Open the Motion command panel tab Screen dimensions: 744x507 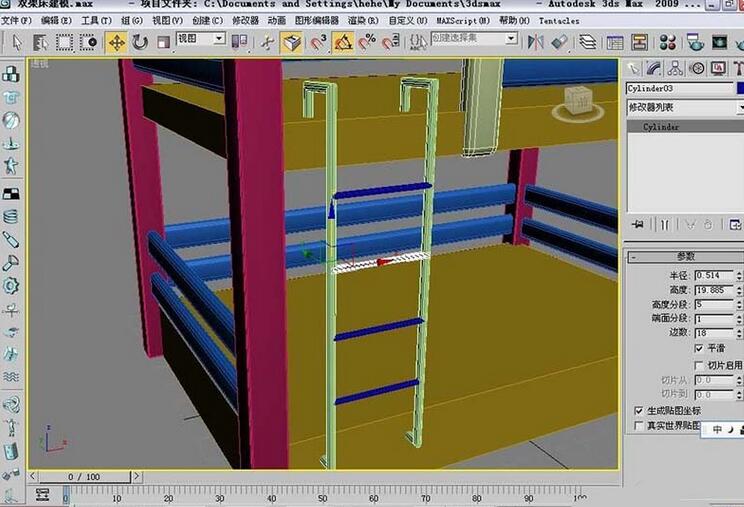(695, 68)
